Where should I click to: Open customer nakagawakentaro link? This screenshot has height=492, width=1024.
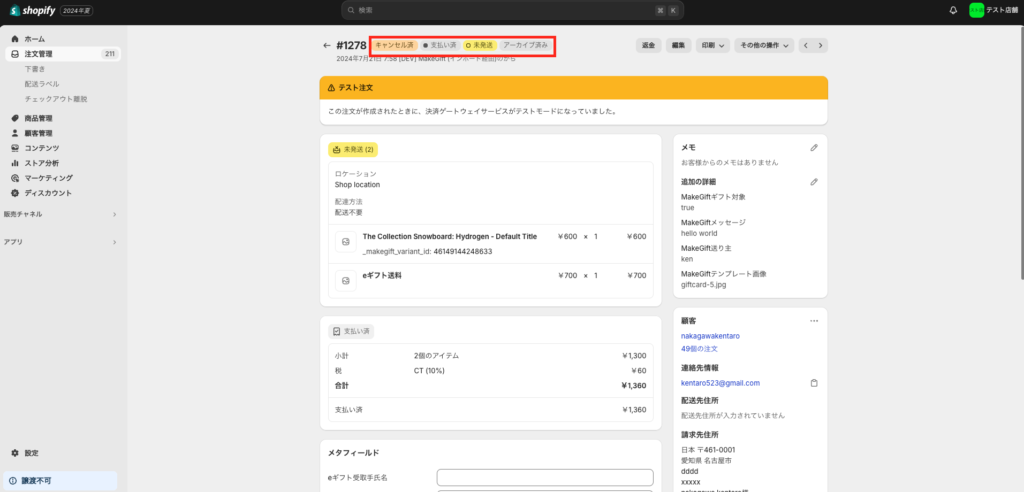(711, 336)
